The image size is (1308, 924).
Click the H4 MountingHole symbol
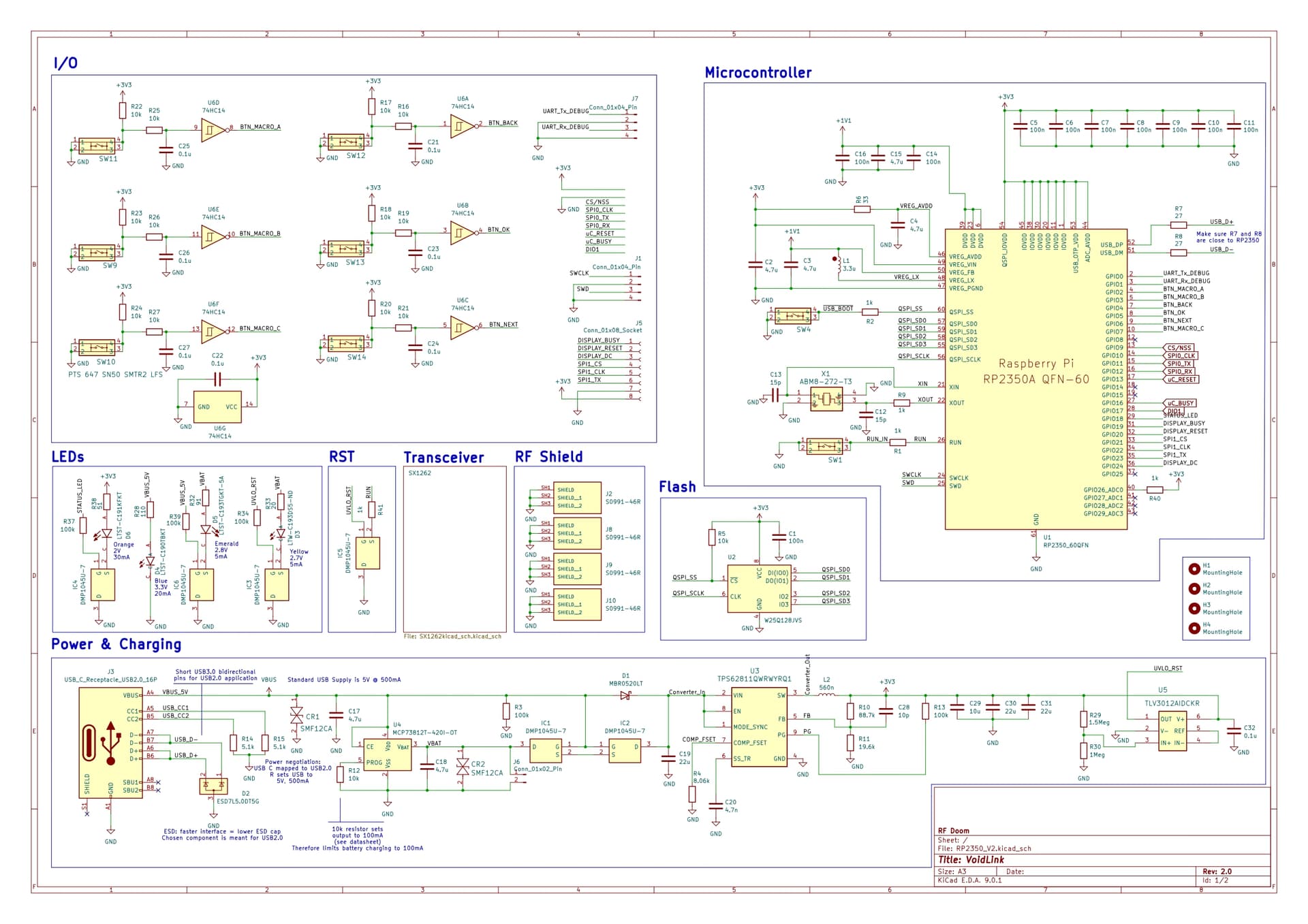click(1194, 628)
